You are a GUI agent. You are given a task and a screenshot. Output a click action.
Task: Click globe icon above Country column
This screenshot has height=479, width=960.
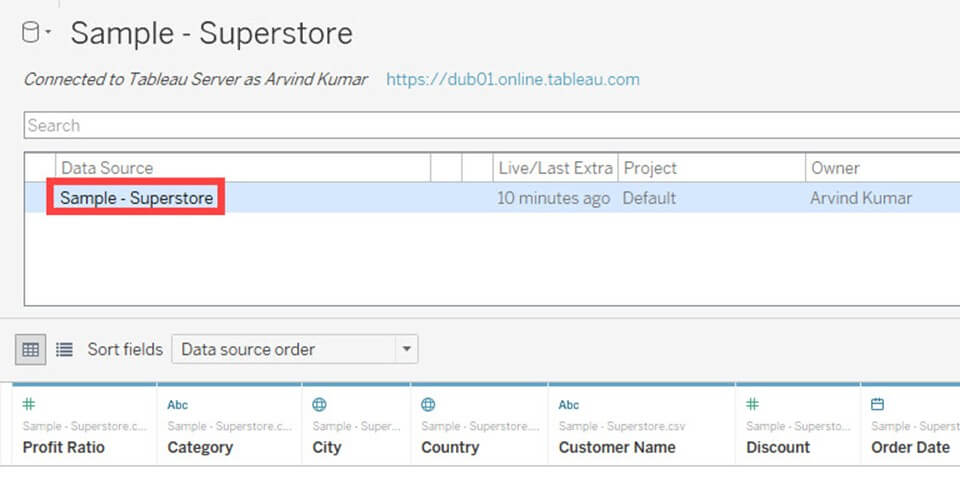[428, 405]
